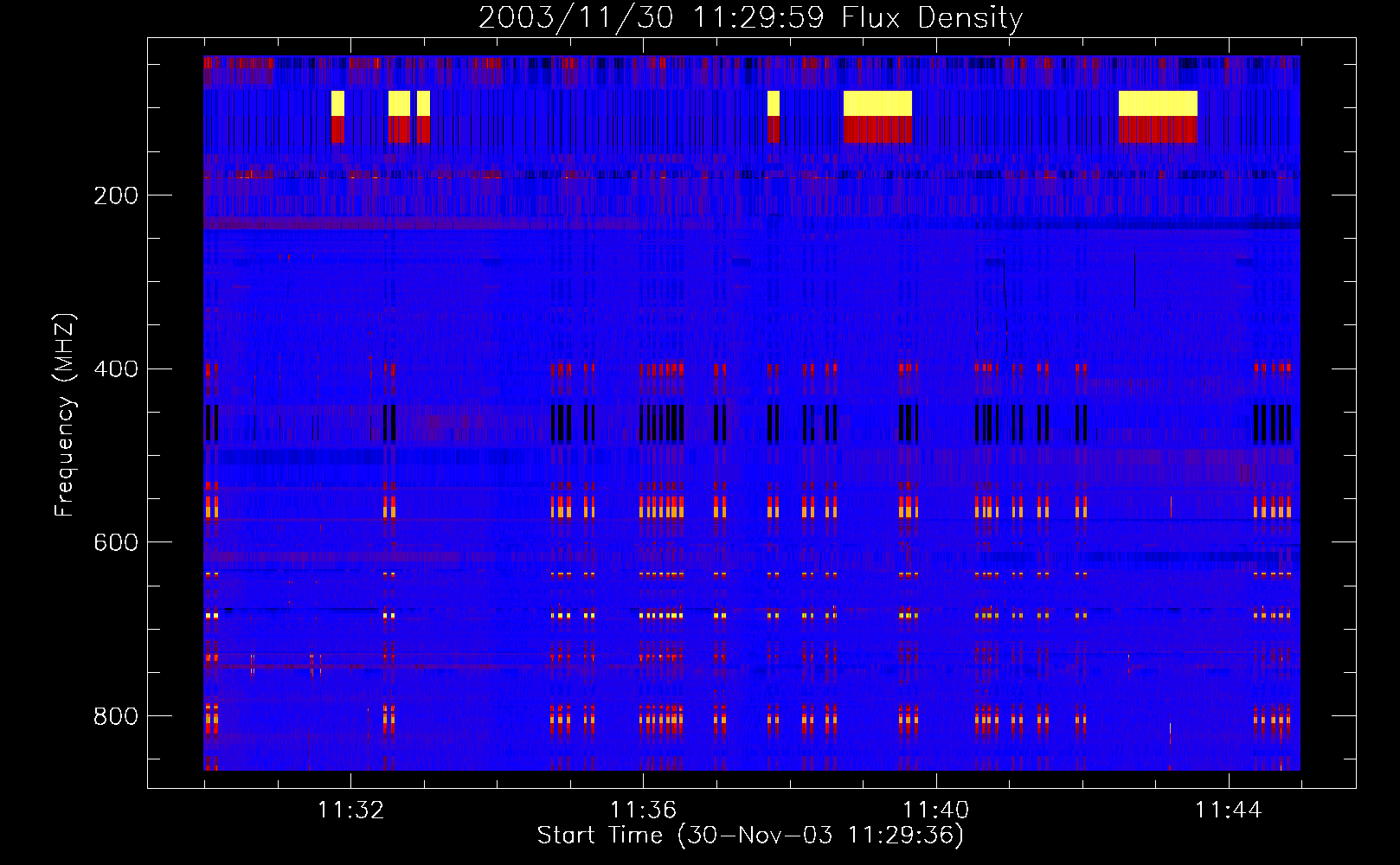Click the widest yellow burst block near 11:39
The height and width of the screenshot is (865, 1400).
point(877,103)
